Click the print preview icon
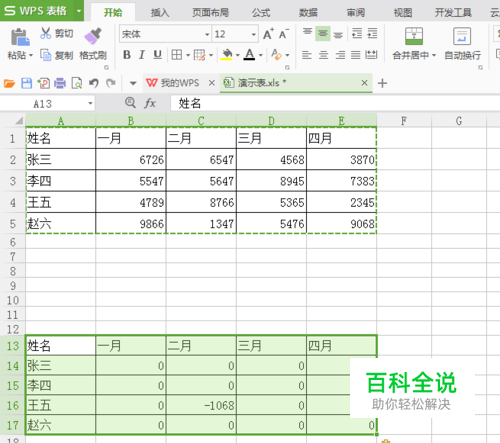This screenshot has width=500, height=443. (x=77, y=83)
